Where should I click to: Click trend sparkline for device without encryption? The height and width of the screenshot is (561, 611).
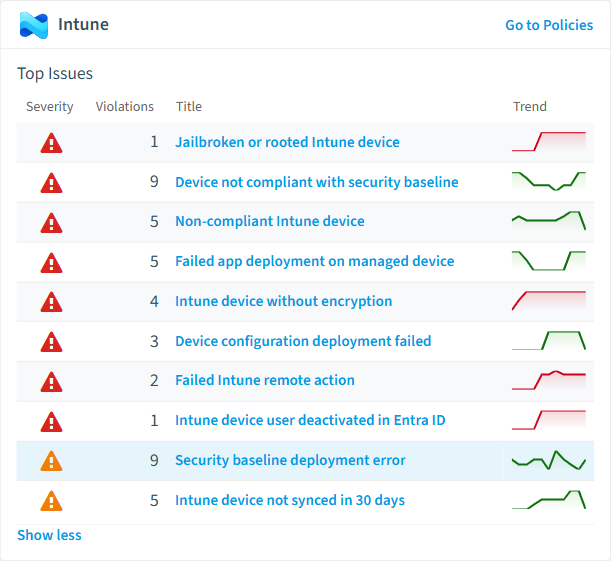coord(549,301)
